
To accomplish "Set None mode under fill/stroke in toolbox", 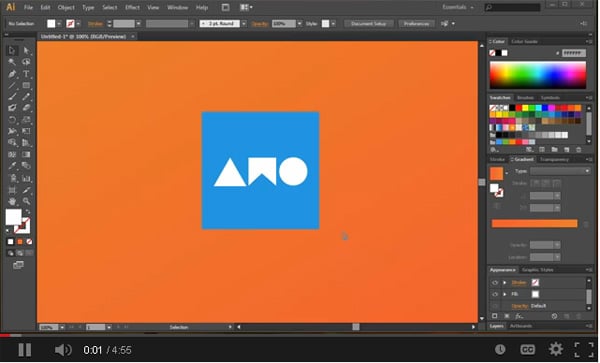I will tap(29, 242).
